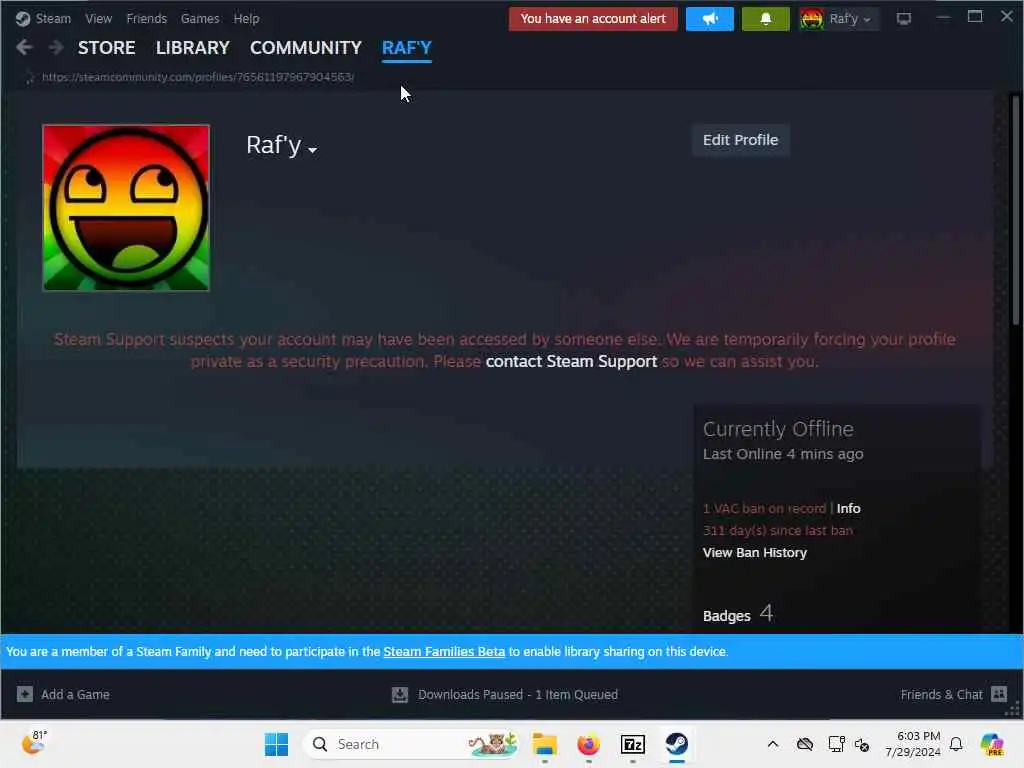Open the weather widget on taskbar
The width and height of the screenshot is (1024, 768).
(x=34, y=743)
